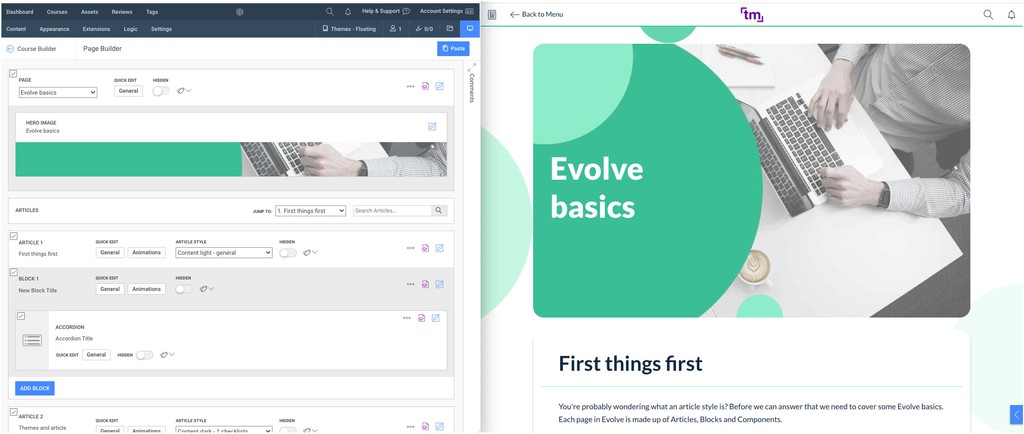Click General quick edit for the Page
The width and height of the screenshot is (1024, 434).
point(128,91)
